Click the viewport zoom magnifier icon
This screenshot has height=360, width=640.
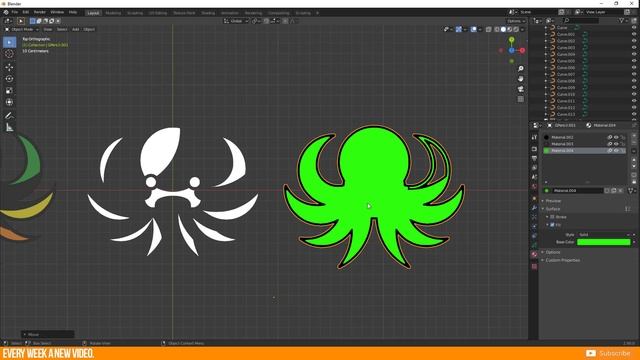521,69
